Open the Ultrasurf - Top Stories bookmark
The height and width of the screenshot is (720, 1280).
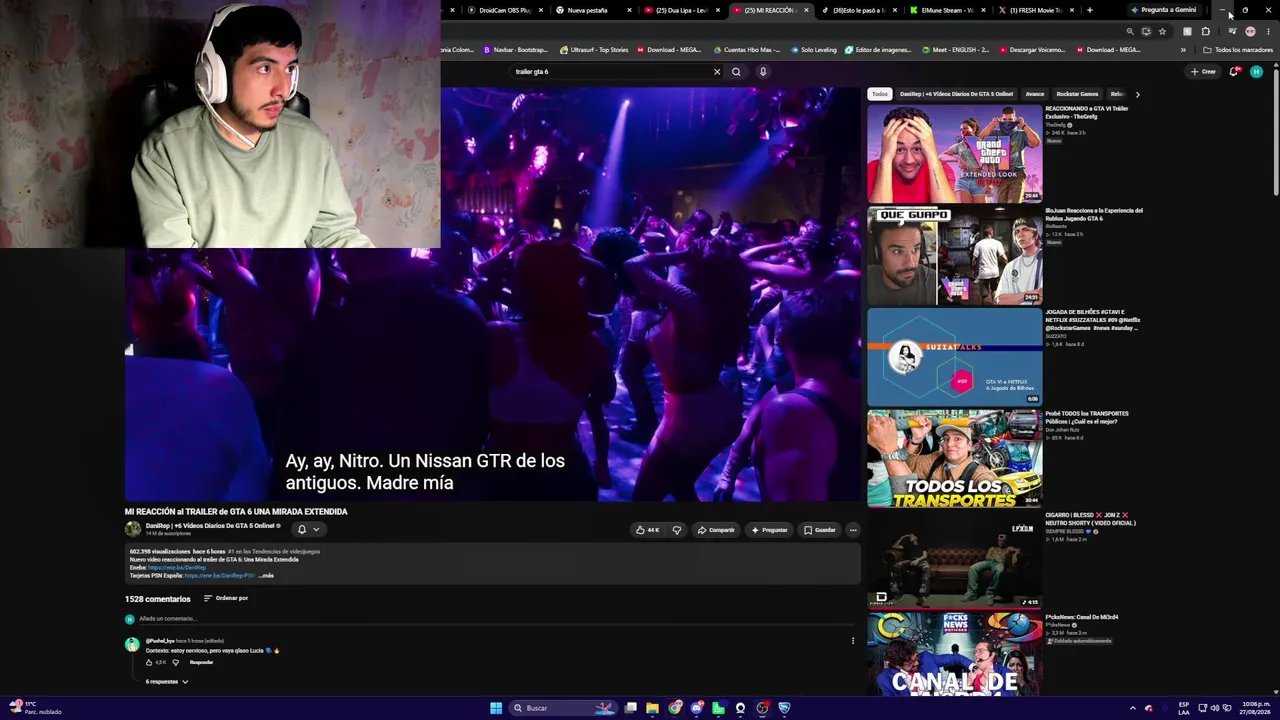click(x=594, y=50)
